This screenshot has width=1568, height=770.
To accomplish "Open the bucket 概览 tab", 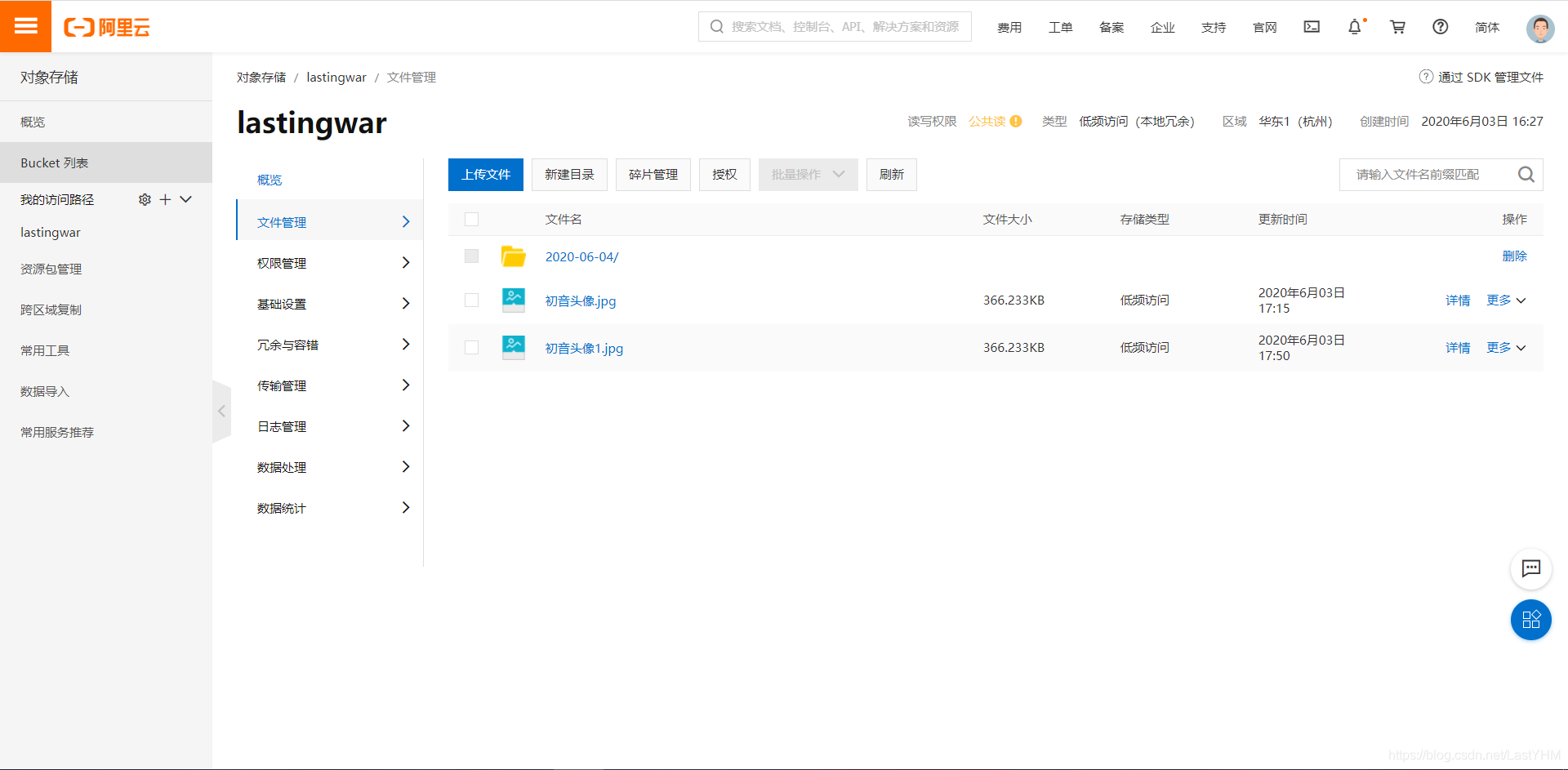I will click(x=269, y=180).
